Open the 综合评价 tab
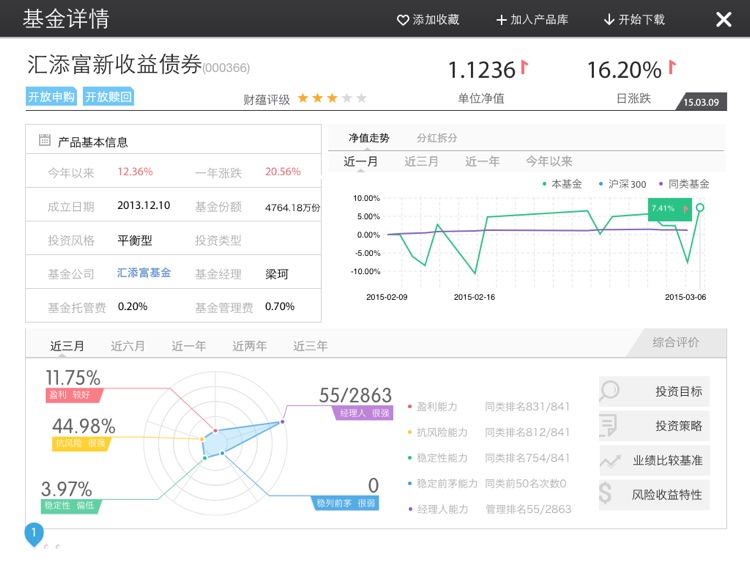The width and height of the screenshot is (750, 563). [676, 342]
